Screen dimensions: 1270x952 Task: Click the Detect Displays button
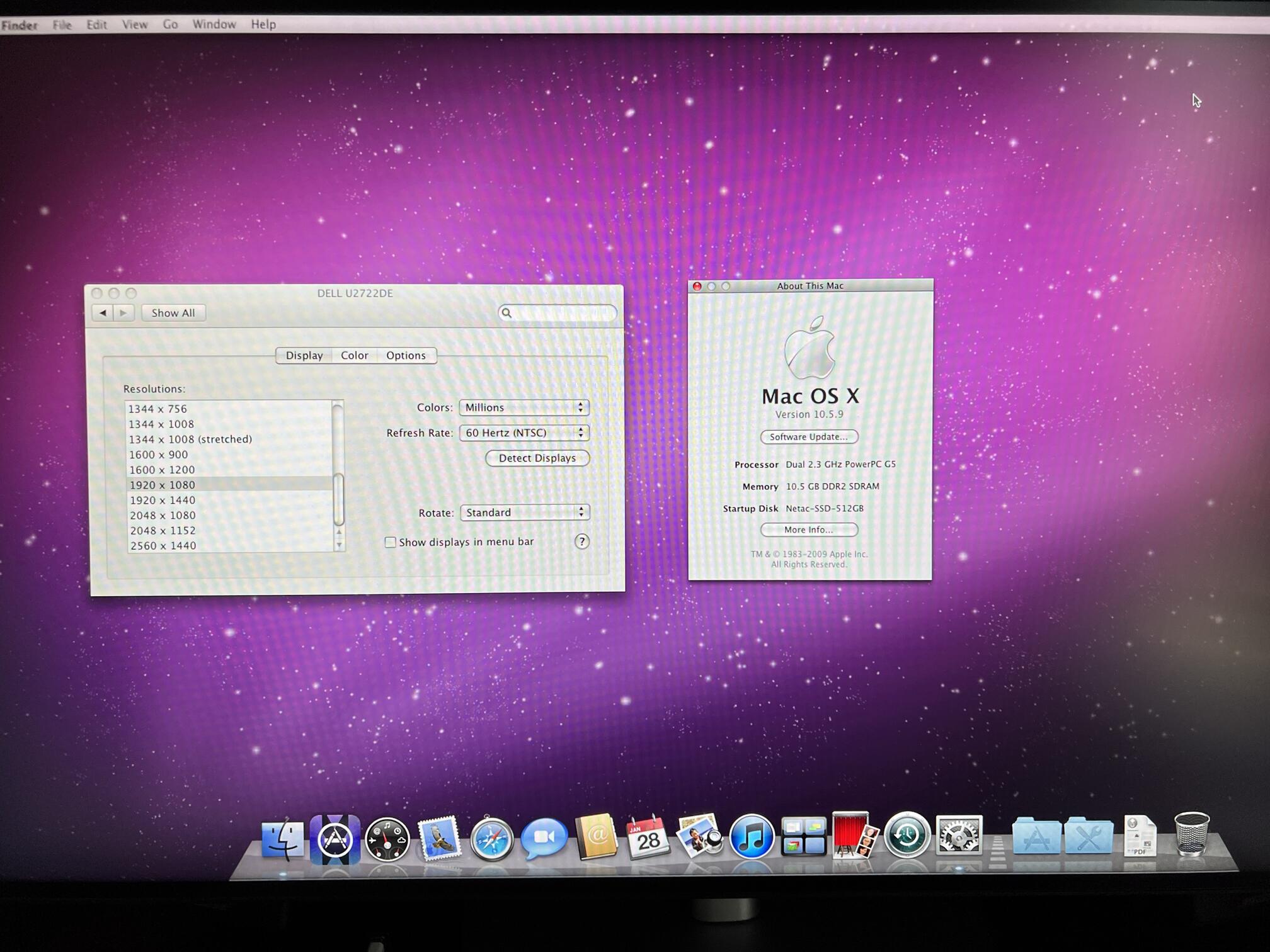(537, 458)
